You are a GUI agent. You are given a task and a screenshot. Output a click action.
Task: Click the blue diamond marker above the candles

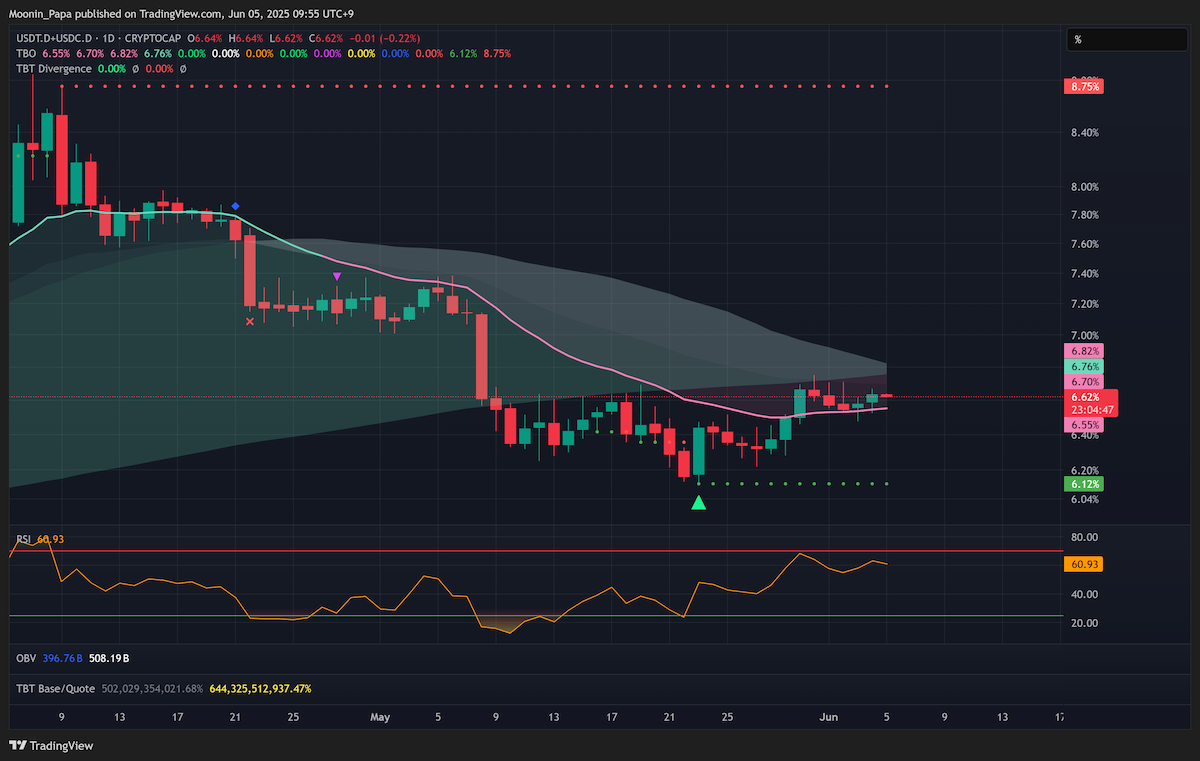click(236, 205)
